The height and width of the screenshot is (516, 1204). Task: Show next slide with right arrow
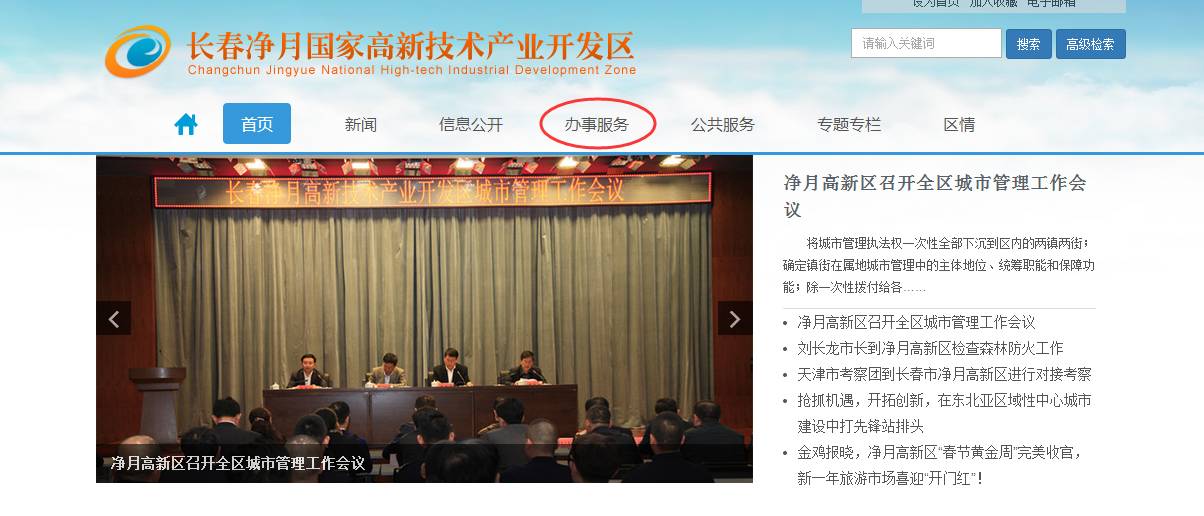[x=735, y=319]
